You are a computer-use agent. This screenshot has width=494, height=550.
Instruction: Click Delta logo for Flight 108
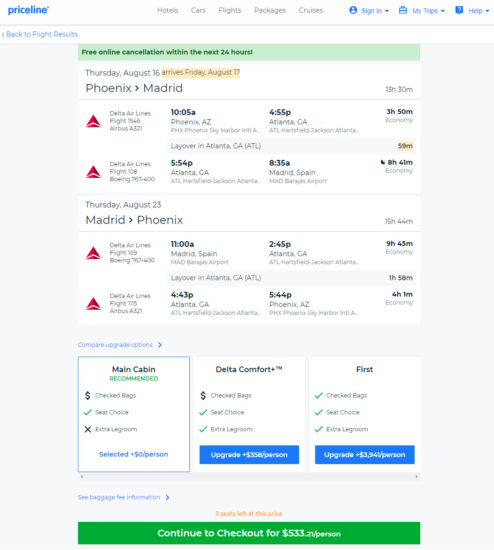[x=93, y=172]
